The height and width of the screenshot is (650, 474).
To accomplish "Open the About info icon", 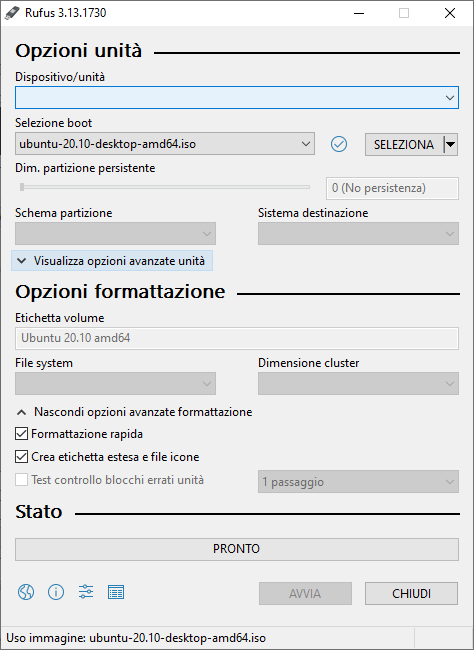I will [56, 592].
